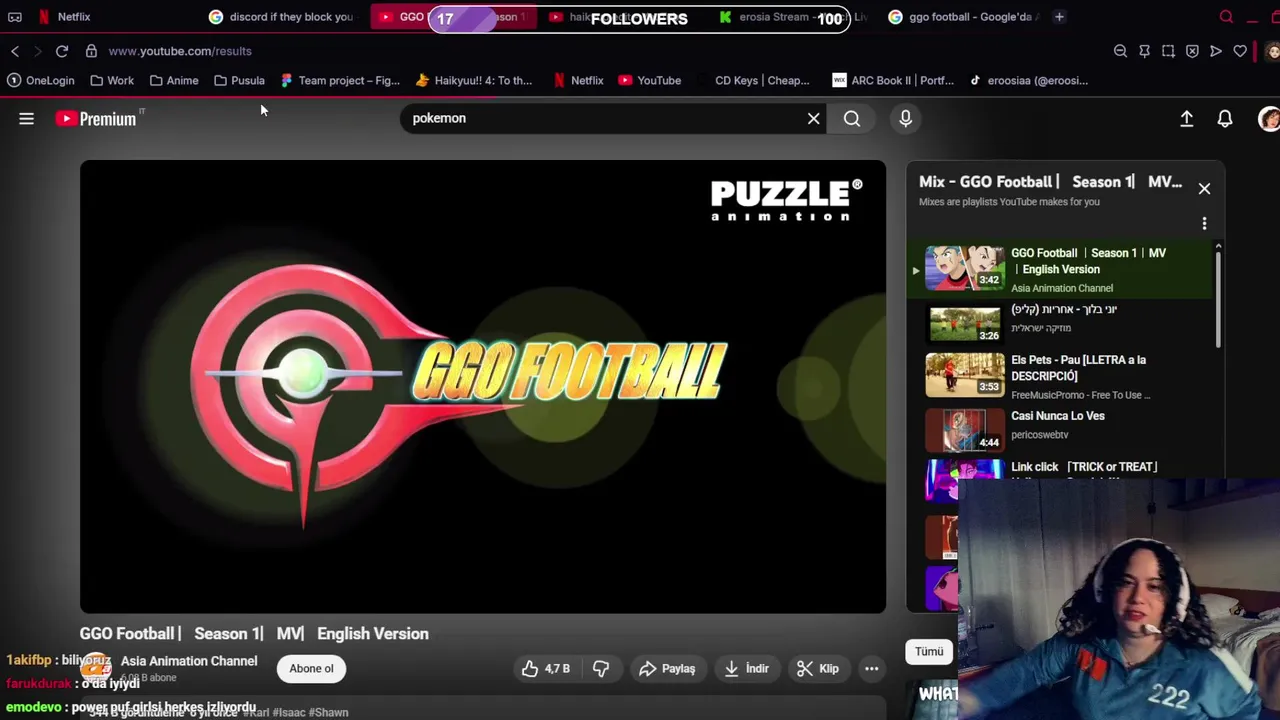This screenshot has width=1280, height=720.
Task: Open browser tab search magnifier
Action: point(1226,17)
